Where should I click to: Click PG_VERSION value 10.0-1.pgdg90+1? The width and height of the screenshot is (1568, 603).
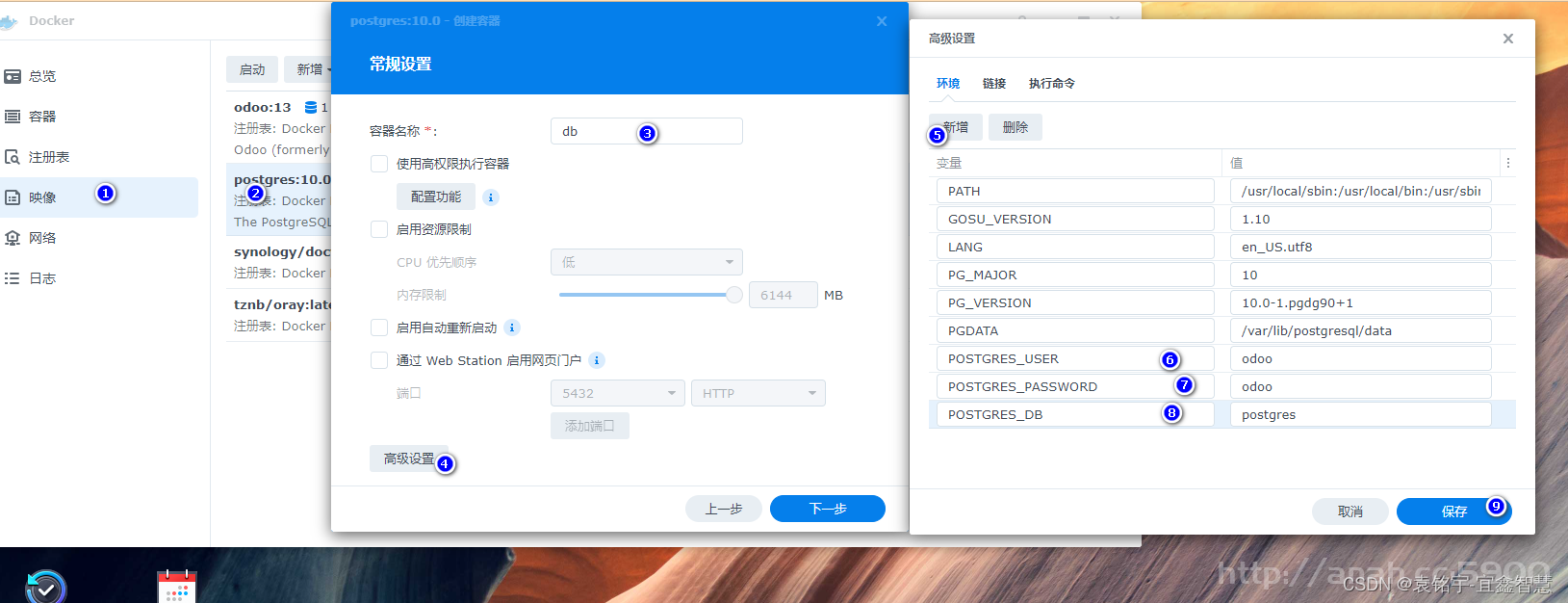click(x=1361, y=302)
